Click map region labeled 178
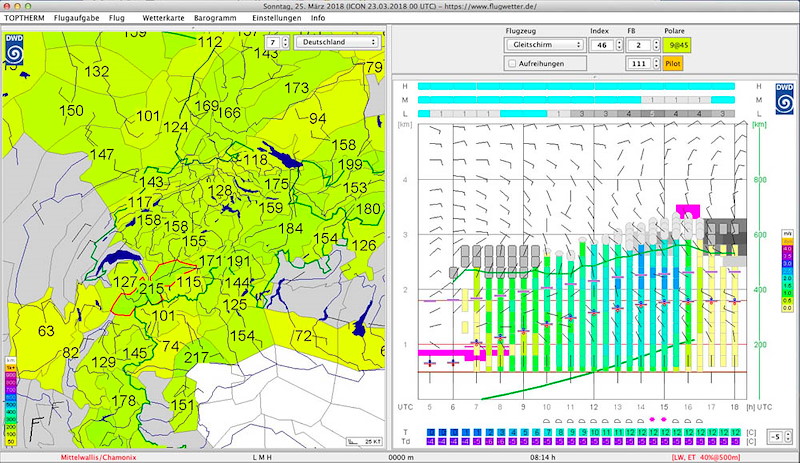 (123, 401)
